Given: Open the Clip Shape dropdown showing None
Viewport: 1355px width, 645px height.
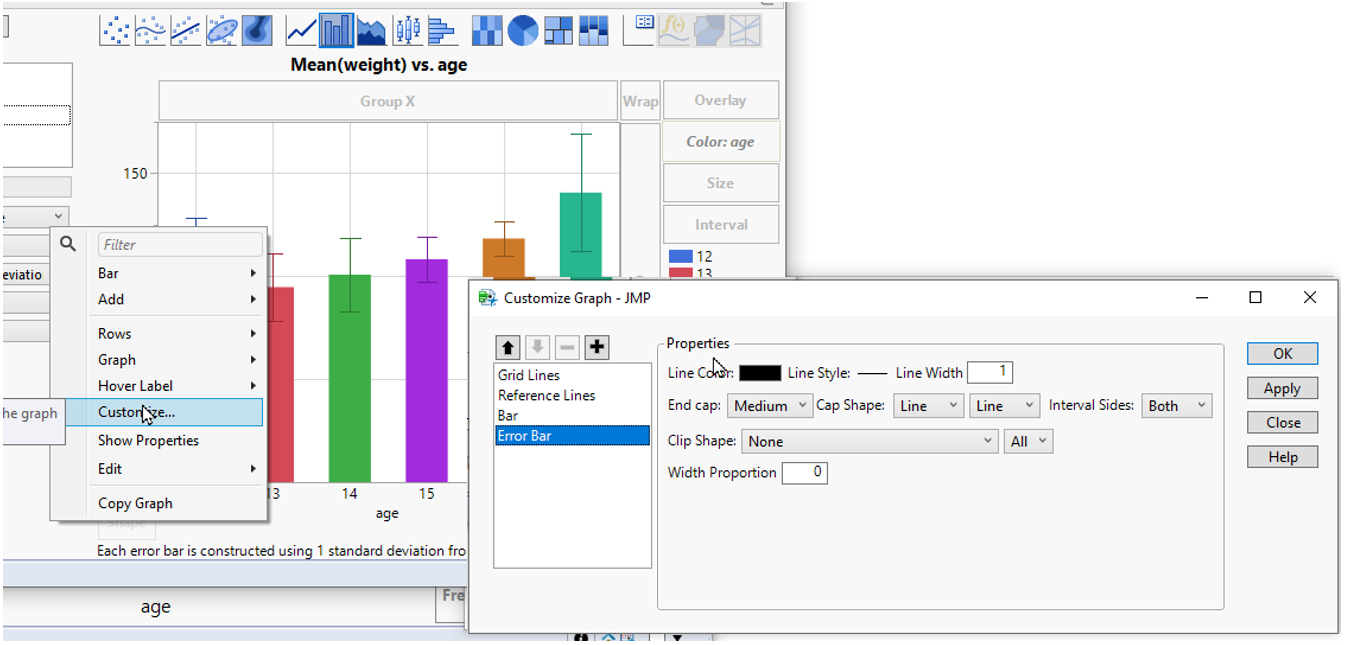Looking at the screenshot, I should 868,440.
